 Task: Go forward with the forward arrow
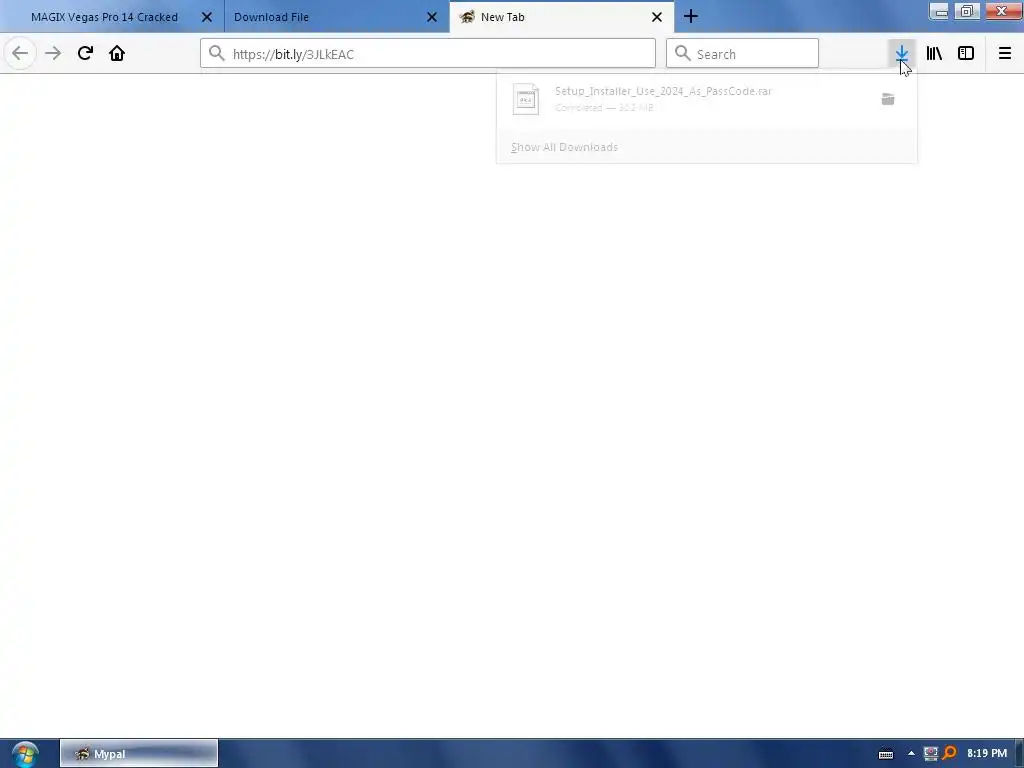53,53
